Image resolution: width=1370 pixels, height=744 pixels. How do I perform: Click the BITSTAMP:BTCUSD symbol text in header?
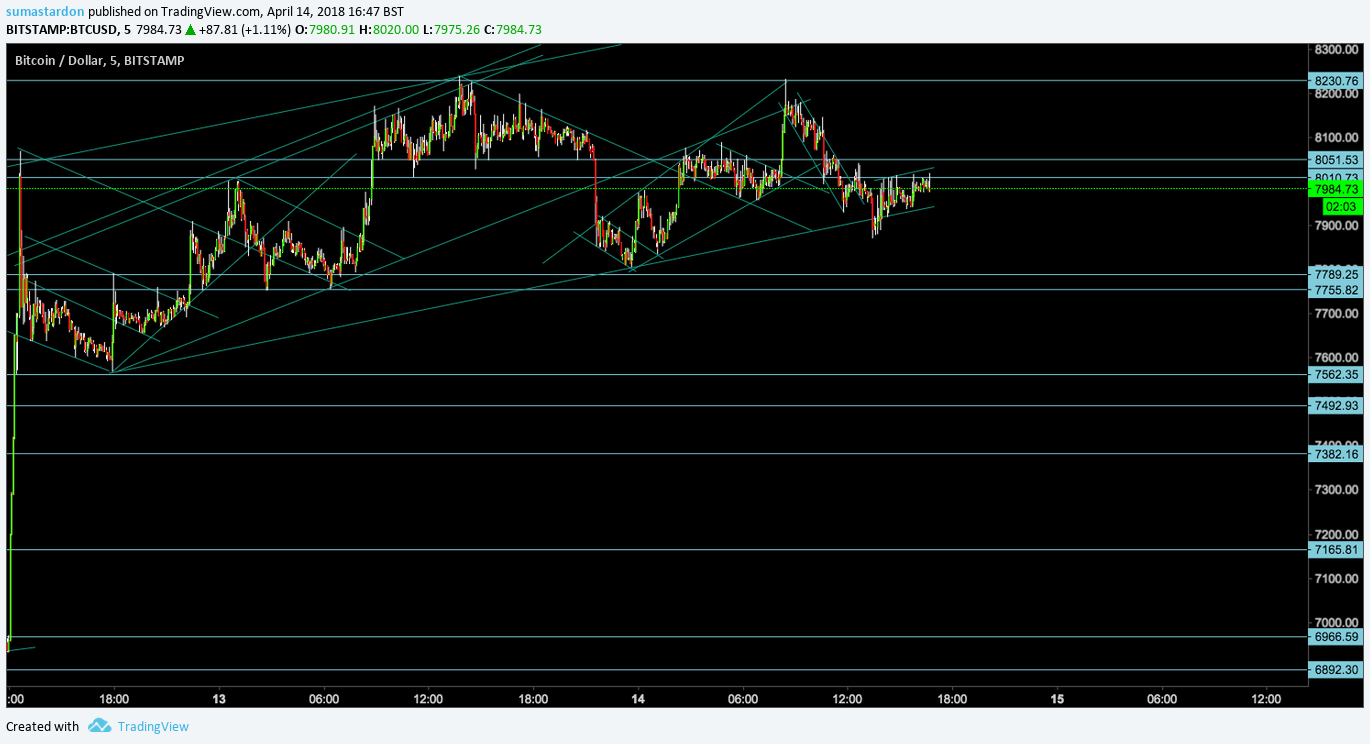[x=63, y=29]
